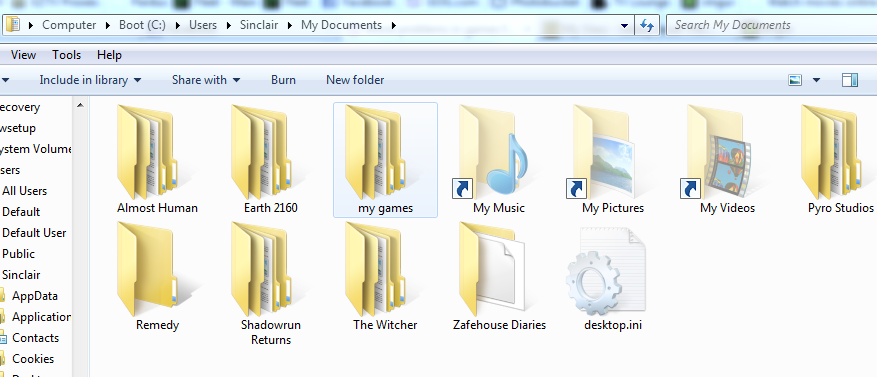The image size is (877, 377).
Task: Expand arrow after My Documents breadcrumb
Action: pos(394,25)
